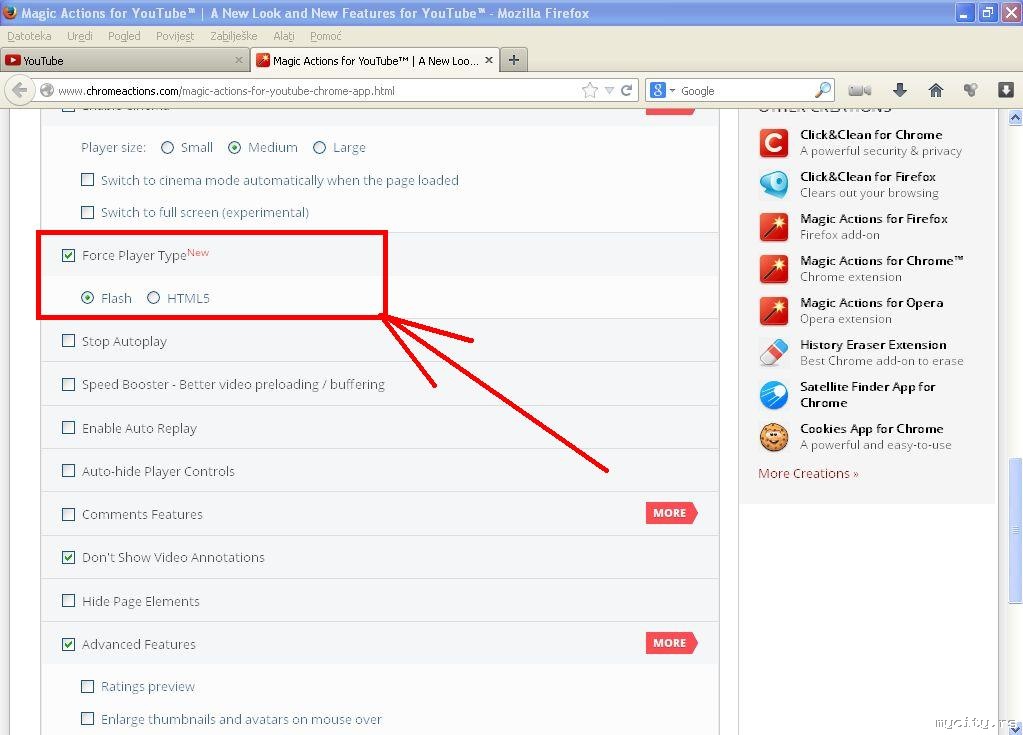
Task: Enable automatic cinema mode on page load
Action: [x=87, y=179]
